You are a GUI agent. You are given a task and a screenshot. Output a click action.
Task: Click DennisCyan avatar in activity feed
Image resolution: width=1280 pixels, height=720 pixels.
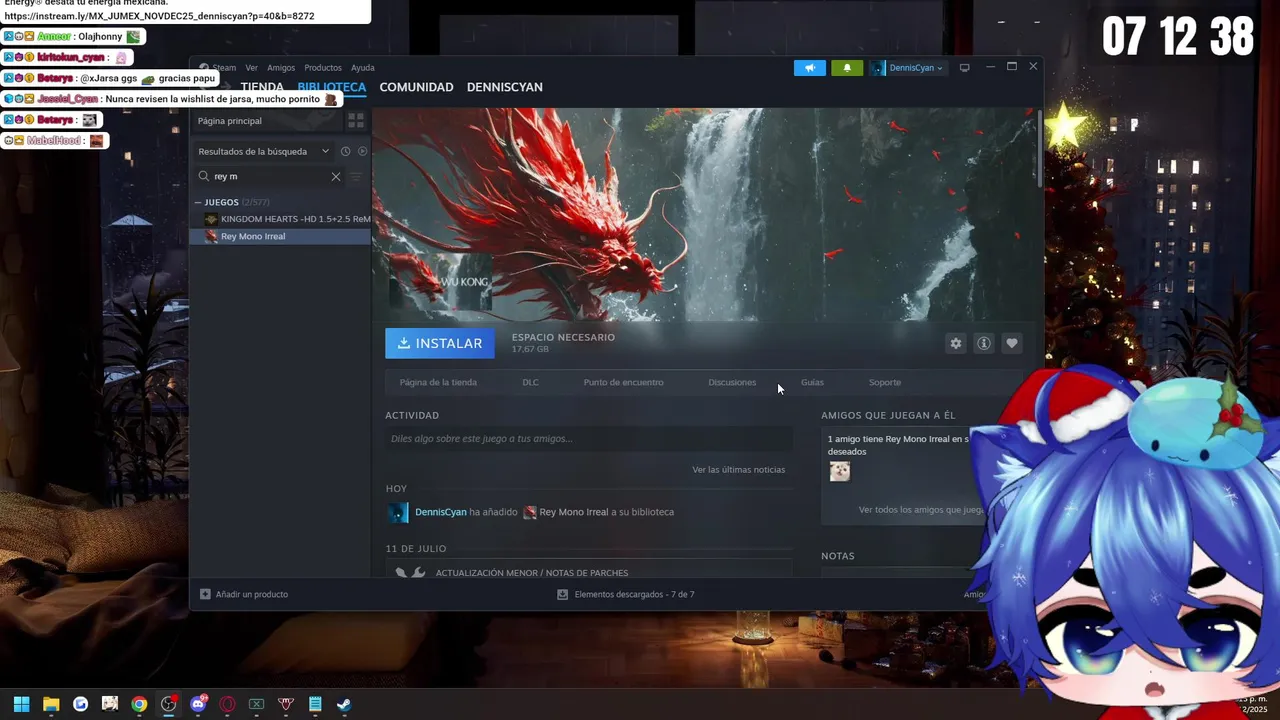coord(398,512)
